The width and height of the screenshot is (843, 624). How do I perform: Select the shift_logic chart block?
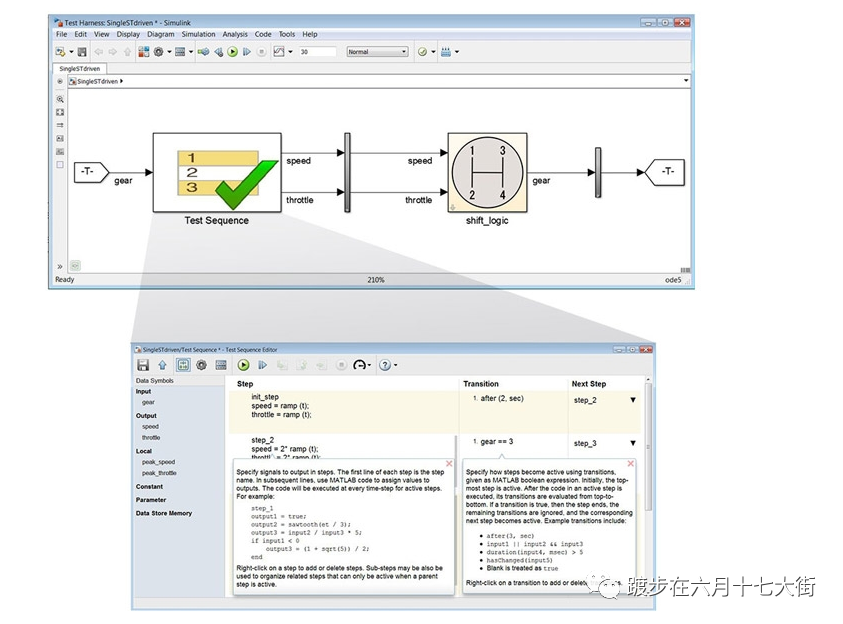487,173
